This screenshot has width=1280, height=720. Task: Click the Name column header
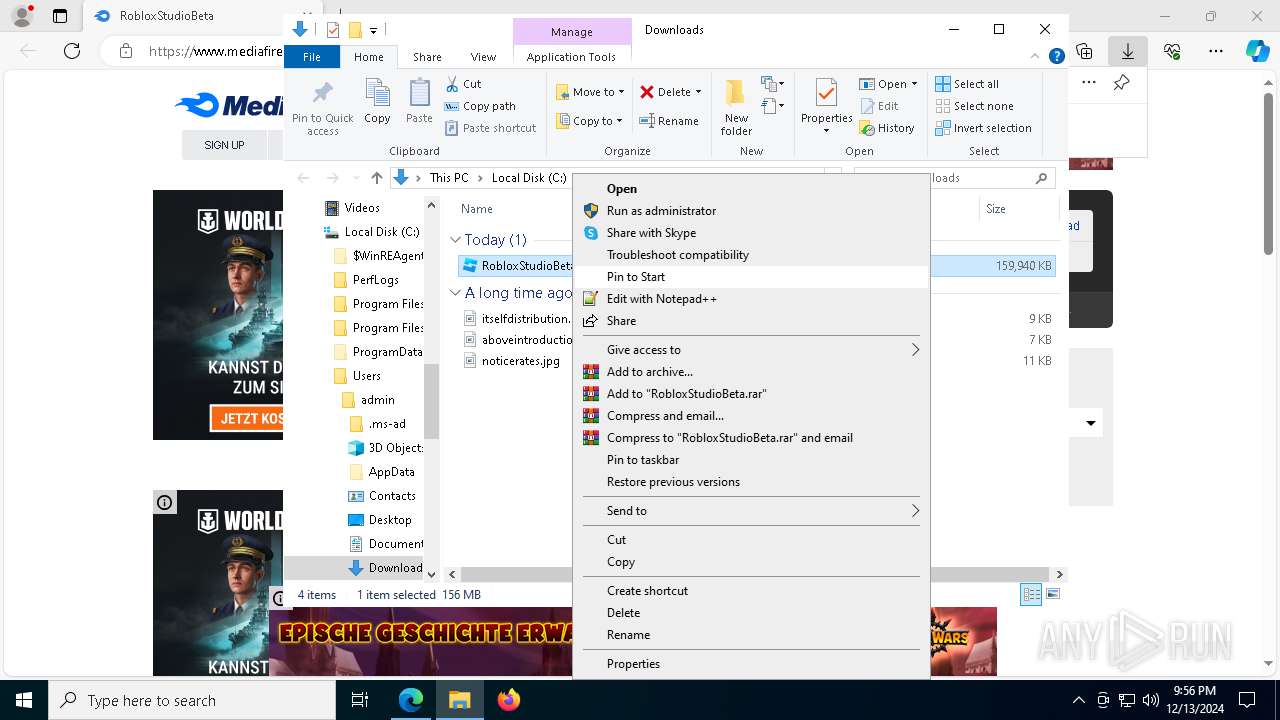[x=477, y=209]
